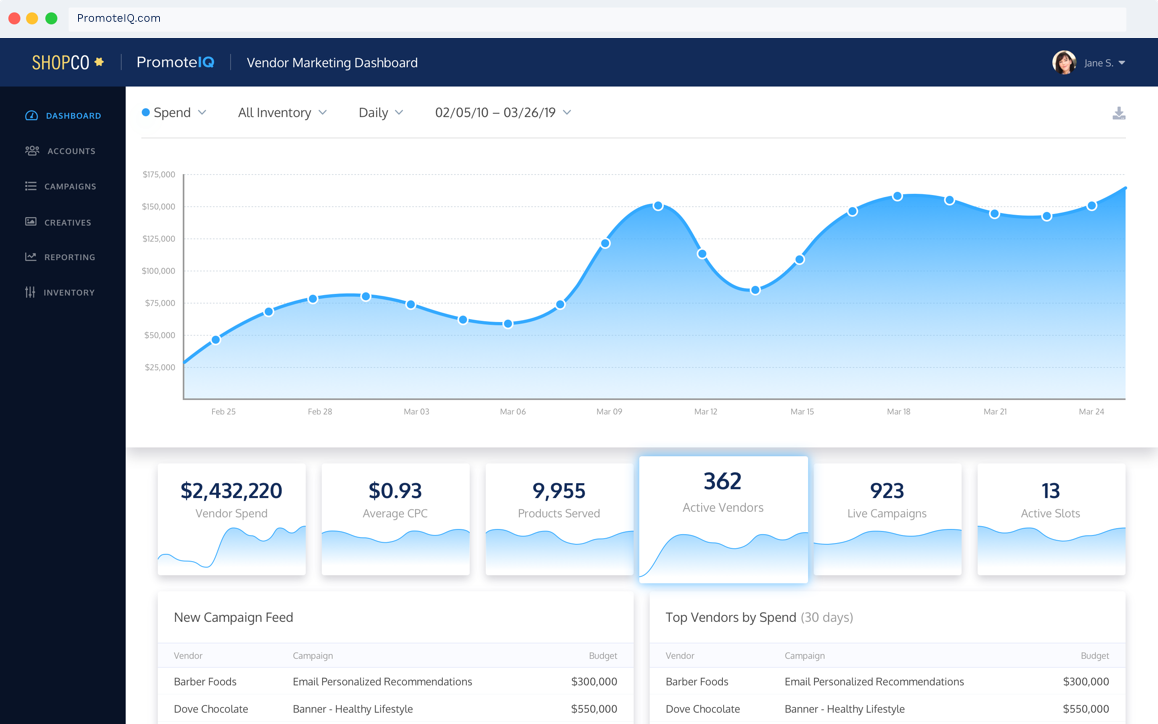The height and width of the screenshot is (724, 1158).
Task: Click the Inventory sliders icon
Action: tap(31, 292)
